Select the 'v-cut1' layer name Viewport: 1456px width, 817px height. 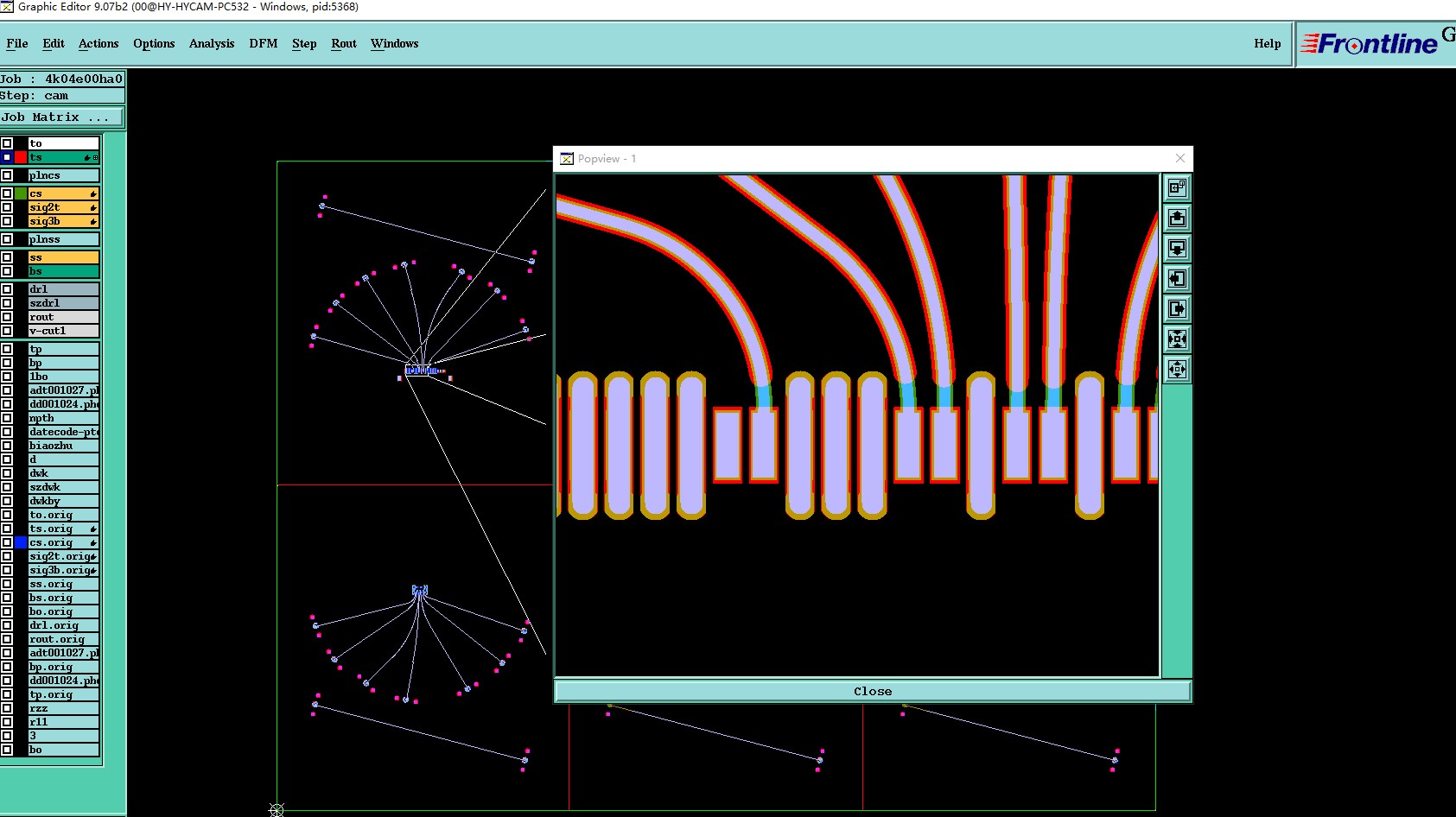point(64,331)
